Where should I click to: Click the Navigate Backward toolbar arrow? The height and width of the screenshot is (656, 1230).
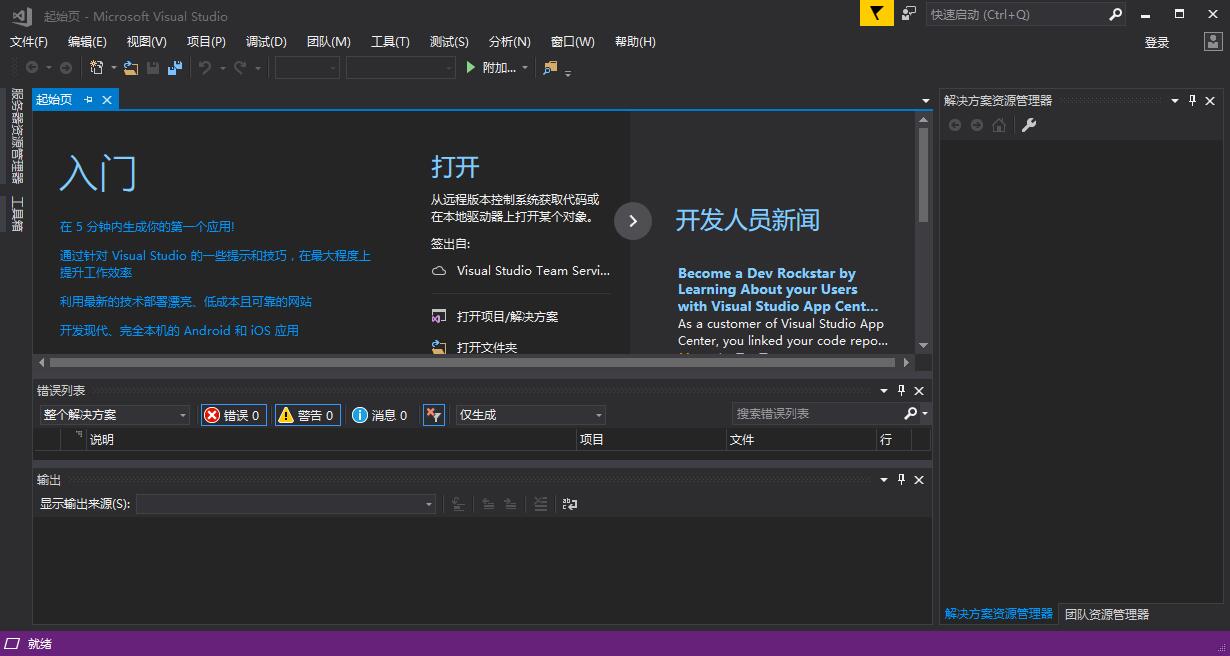pyautogui.click(x=32, y=68)
